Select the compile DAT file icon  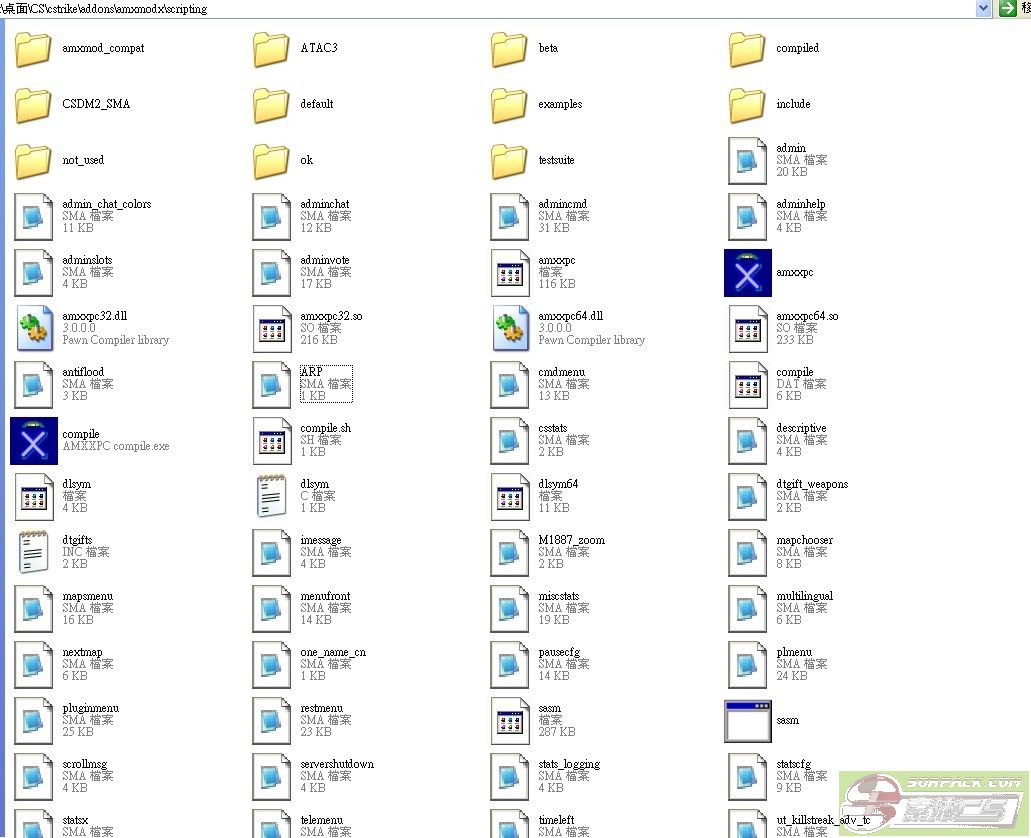748,385
